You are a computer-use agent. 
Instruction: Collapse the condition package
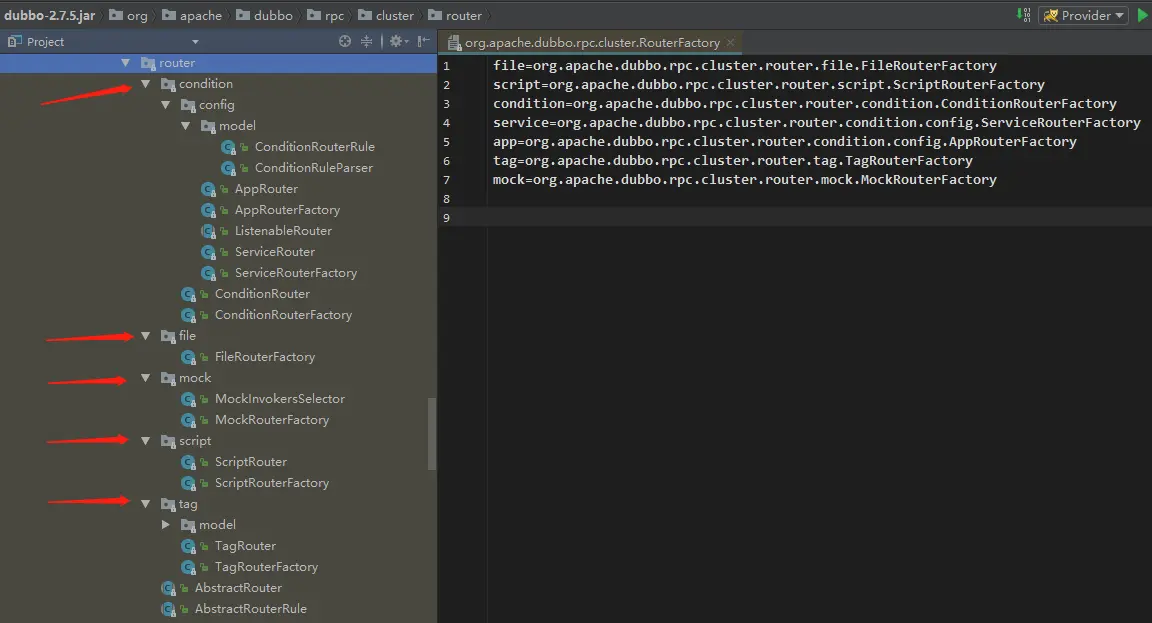[145, 84]
